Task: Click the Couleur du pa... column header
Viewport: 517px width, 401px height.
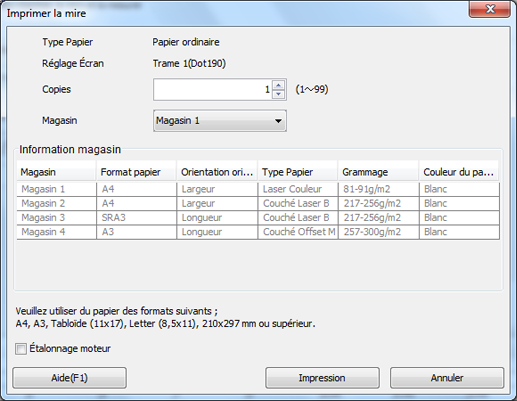Action: tap(459, 172)
